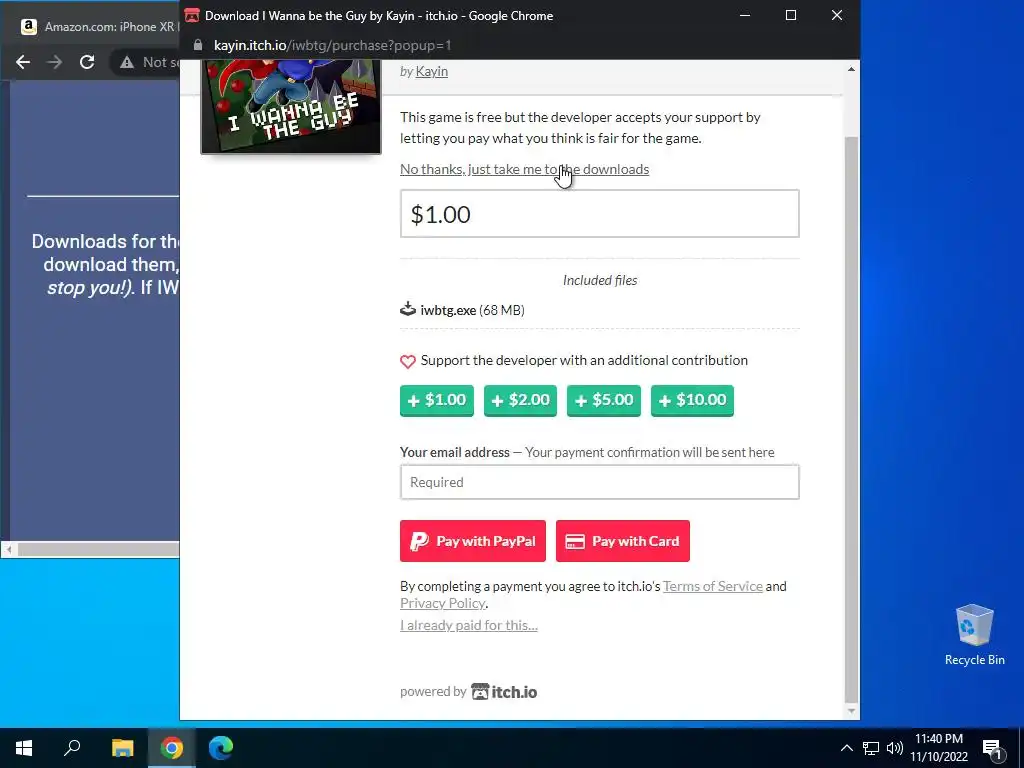This screenshot has height=768, width=1024.
Task: Show hidden system tray icons
Action: tap(846, 748)
